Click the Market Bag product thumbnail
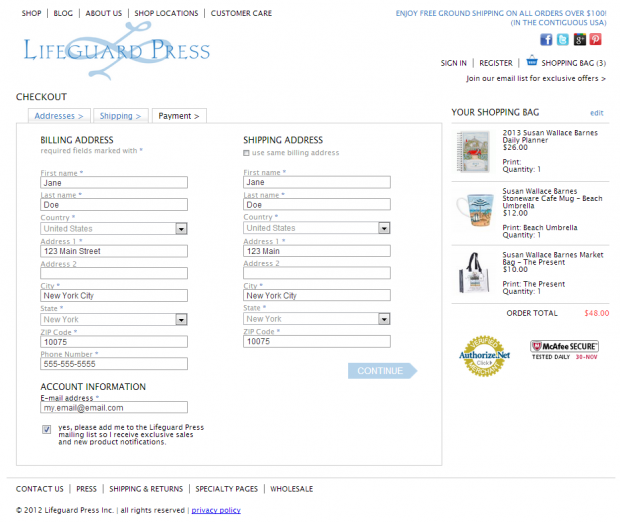The height and width of the screenshot is (522, 620). click(x=474, y=273)
